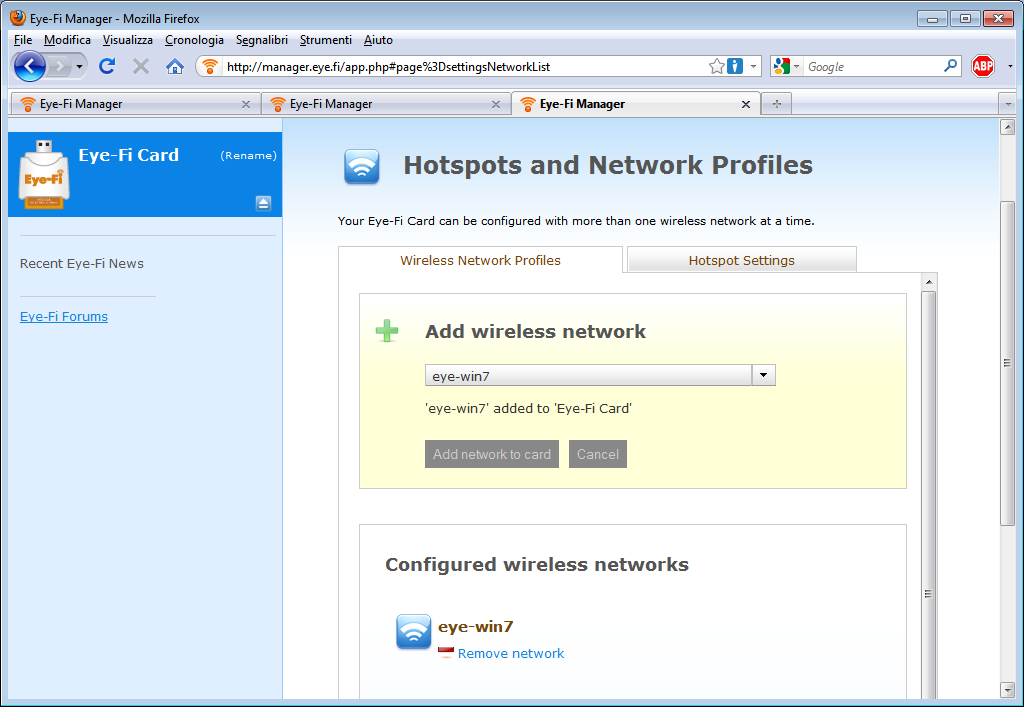Click the Eye-Fi Card device image
This screenshot has height=707, width=1024.
(x=44, y=174)
